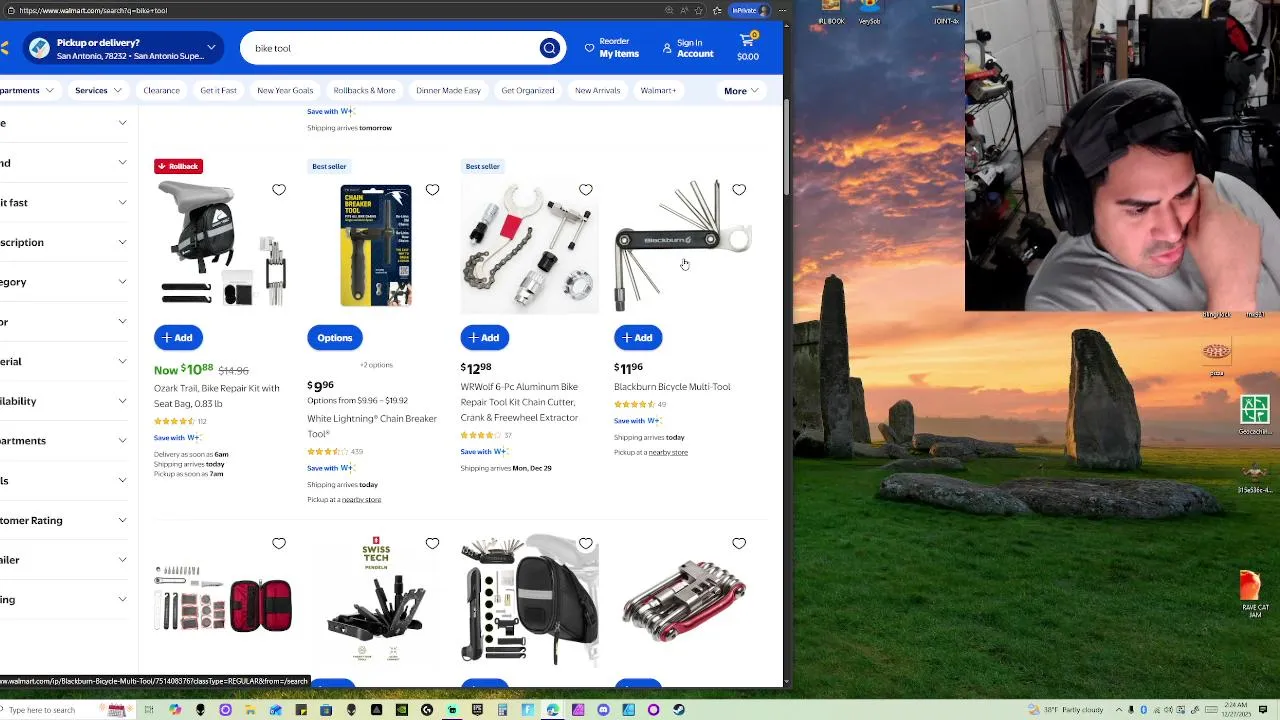Open the pizza desktop icon

1217,357
